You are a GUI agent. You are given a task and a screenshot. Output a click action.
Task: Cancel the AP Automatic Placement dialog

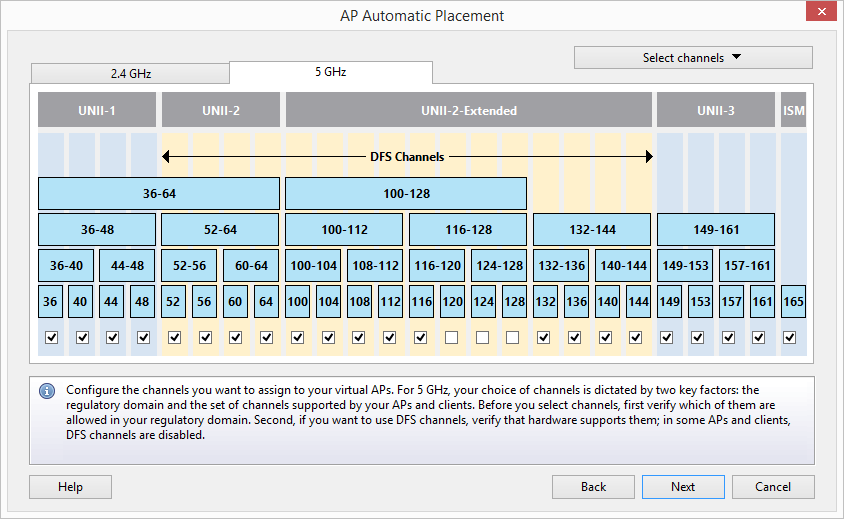pyautogui.click(x=773, y=487)
